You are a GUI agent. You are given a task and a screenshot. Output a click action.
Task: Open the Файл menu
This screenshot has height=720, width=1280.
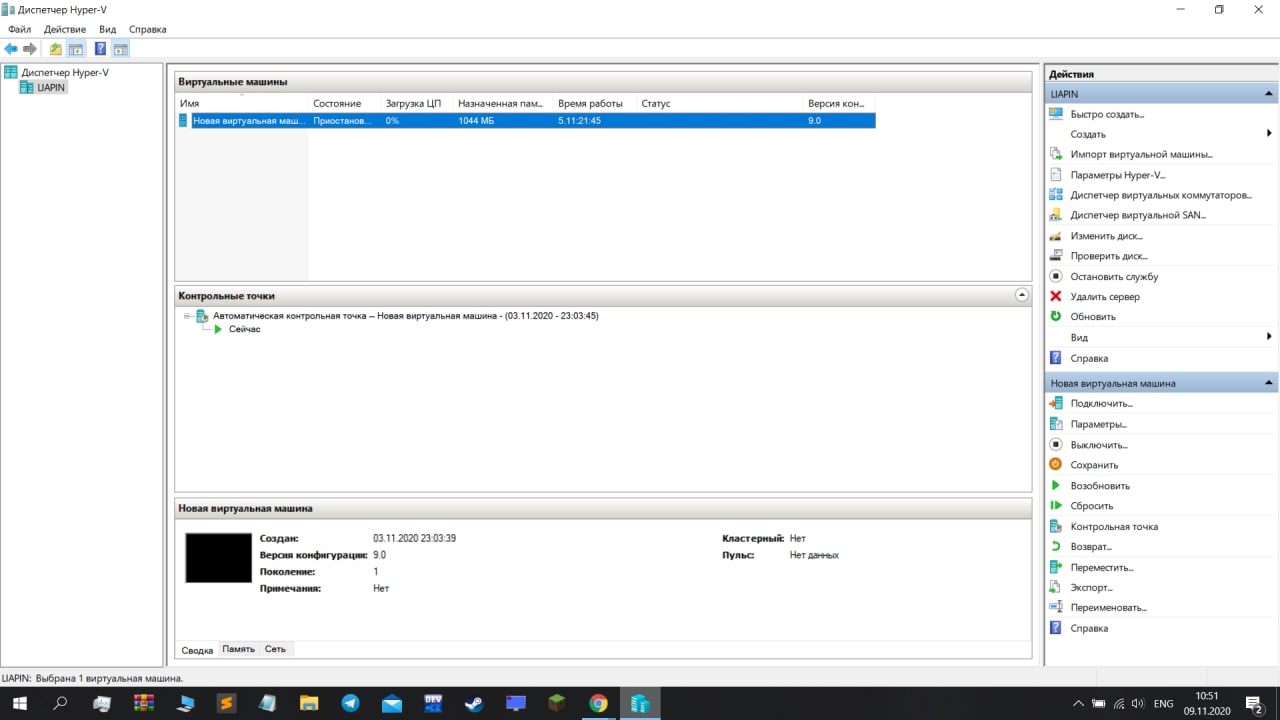coord(19,30)
